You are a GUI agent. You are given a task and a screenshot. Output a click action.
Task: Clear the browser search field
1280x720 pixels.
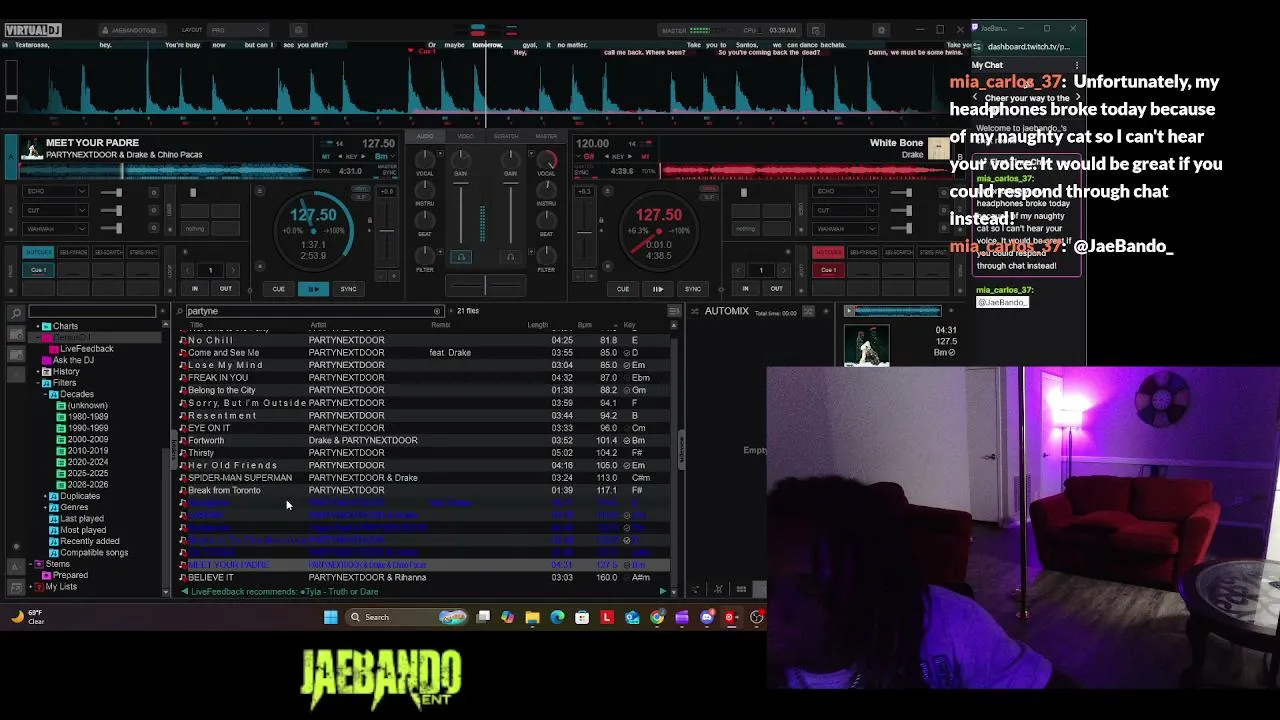pyautogui.click(x=437, y=311)
